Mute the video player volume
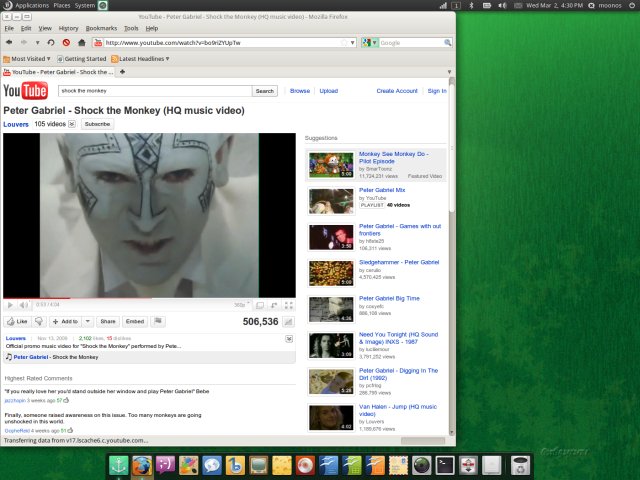 point(25,305)
